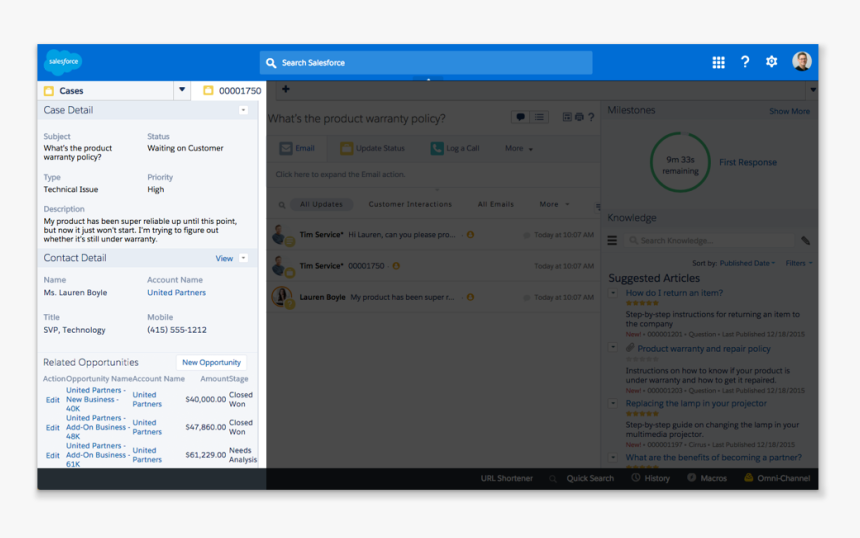This screenshot has width=860, height=538.
Task: Click the New Opportunity button
Action: pyautogui.click(x=211, y=363)
